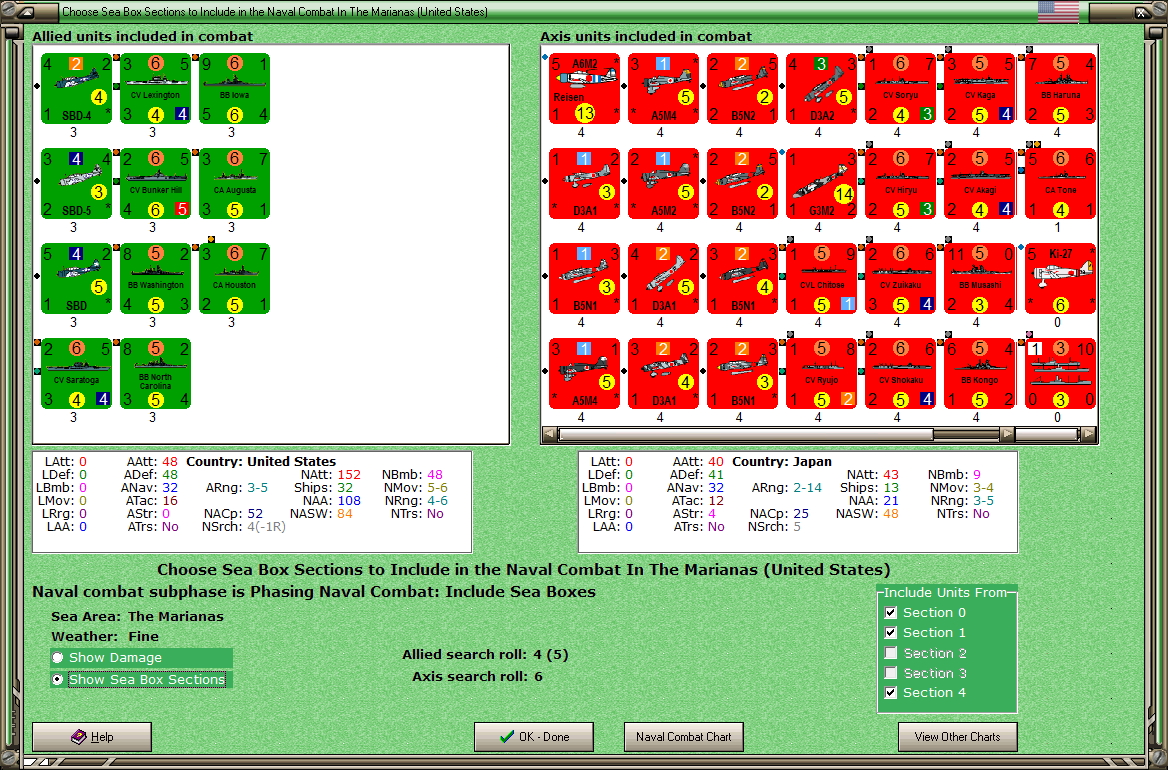Viewport: 1168px width, 770px height.
Task: Click the Axis transport ships counter
Action: (x=1061, y=374)
